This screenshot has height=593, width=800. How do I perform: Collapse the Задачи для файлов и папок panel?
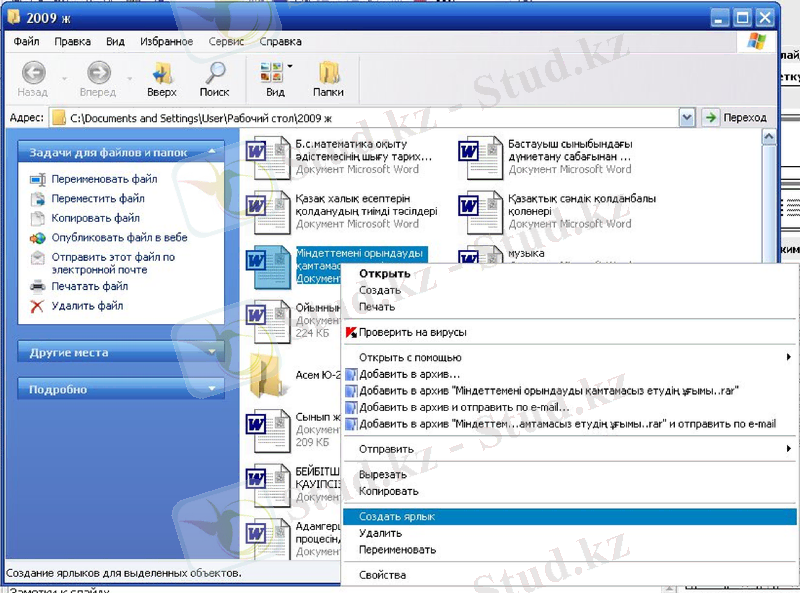(x=211, y=152)
